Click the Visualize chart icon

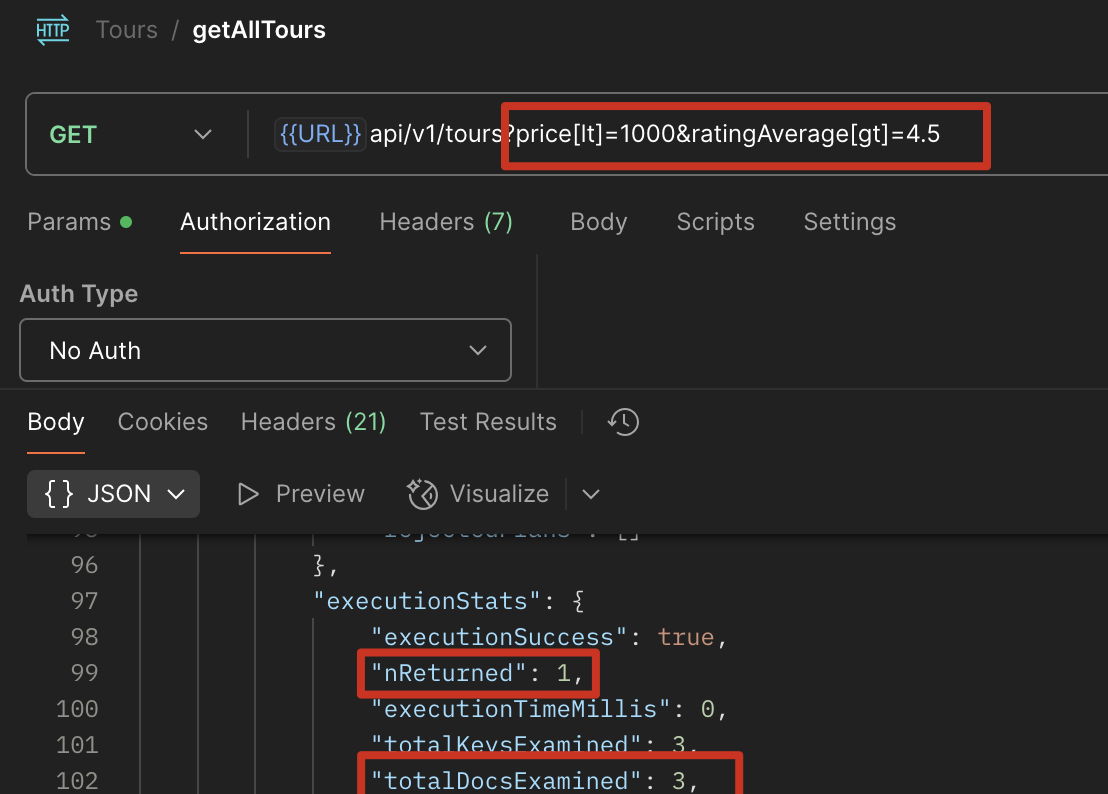(x=422, y=494)
